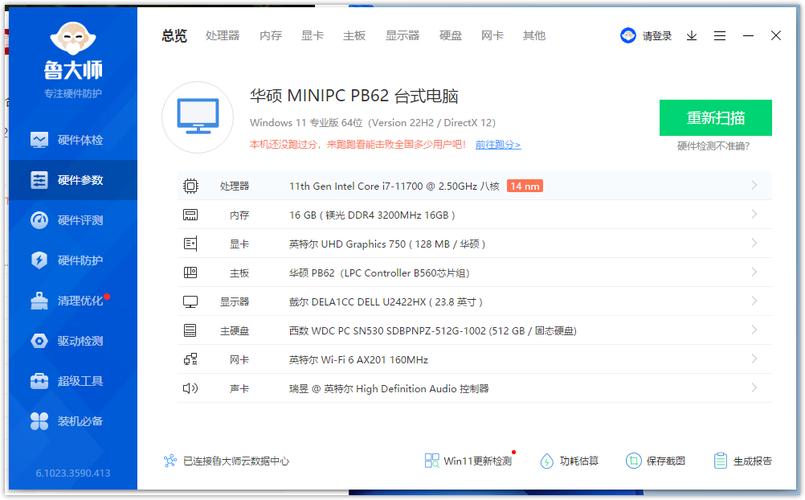Expand the 显卡 row chevron
Image resolution: width=805 pixels, height=500 pixels.
tap(754, 243)
